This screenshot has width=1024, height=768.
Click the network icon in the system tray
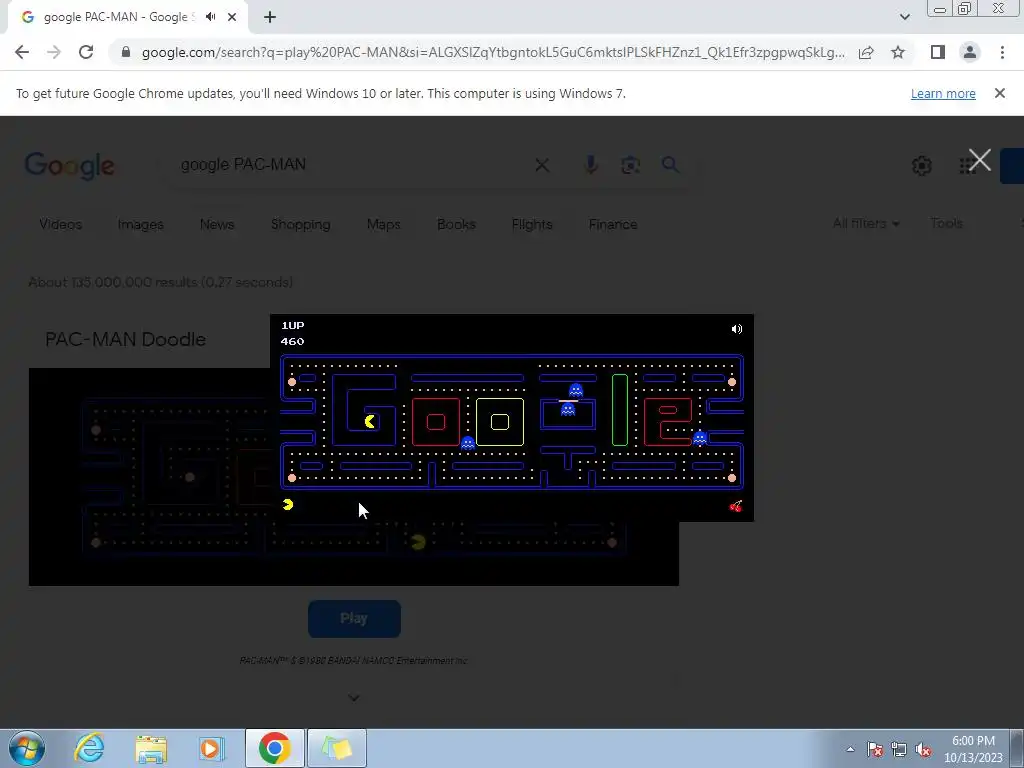tap(899, 750)
